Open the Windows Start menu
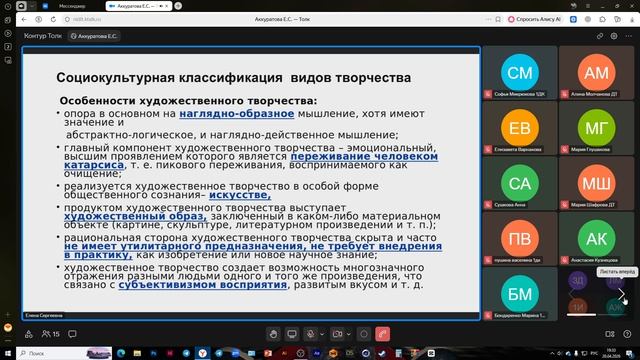The height and width of the screenshot is (360, 640). (x=8, y=353)
